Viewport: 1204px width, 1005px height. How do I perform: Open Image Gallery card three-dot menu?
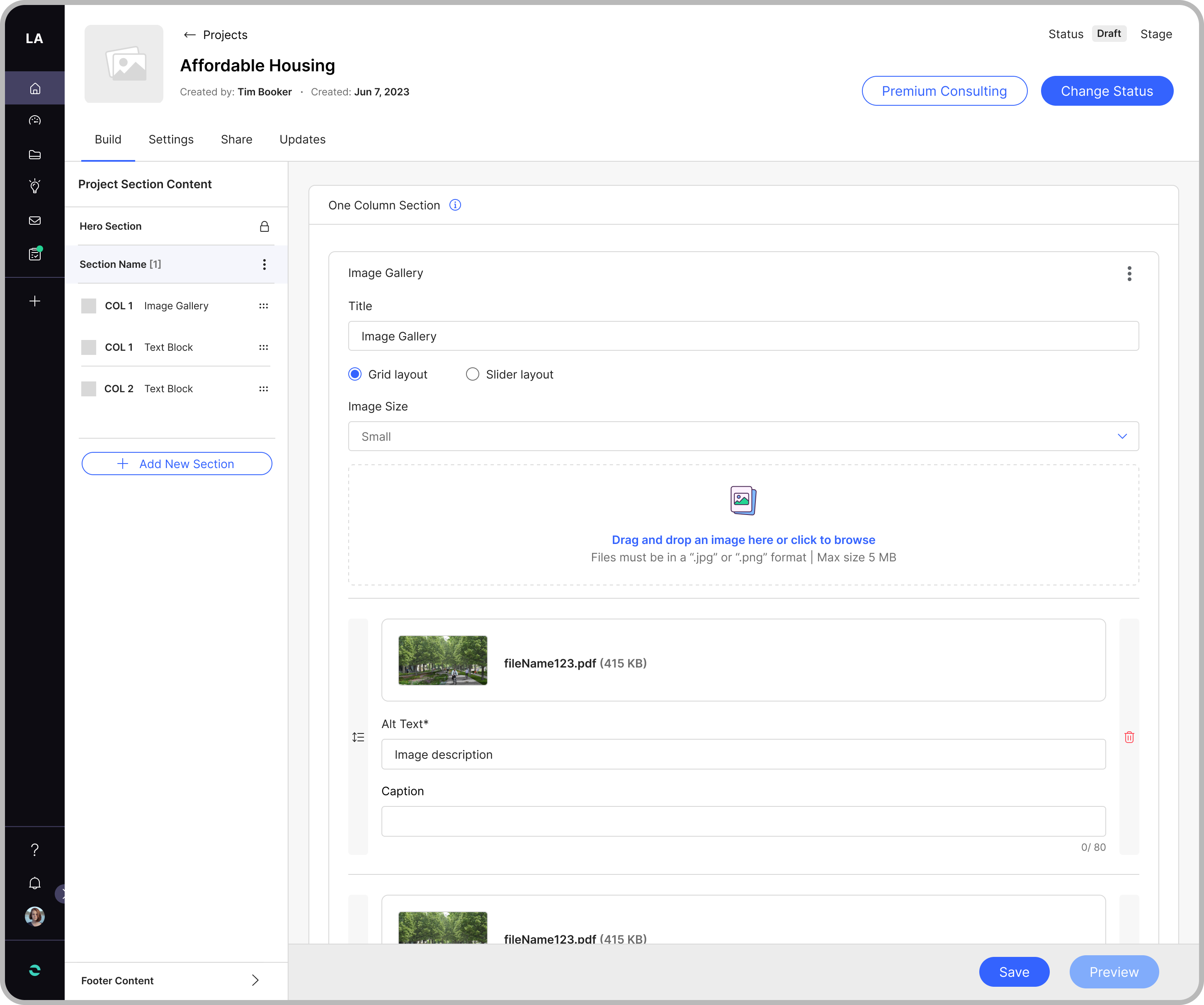[1129, 274]
